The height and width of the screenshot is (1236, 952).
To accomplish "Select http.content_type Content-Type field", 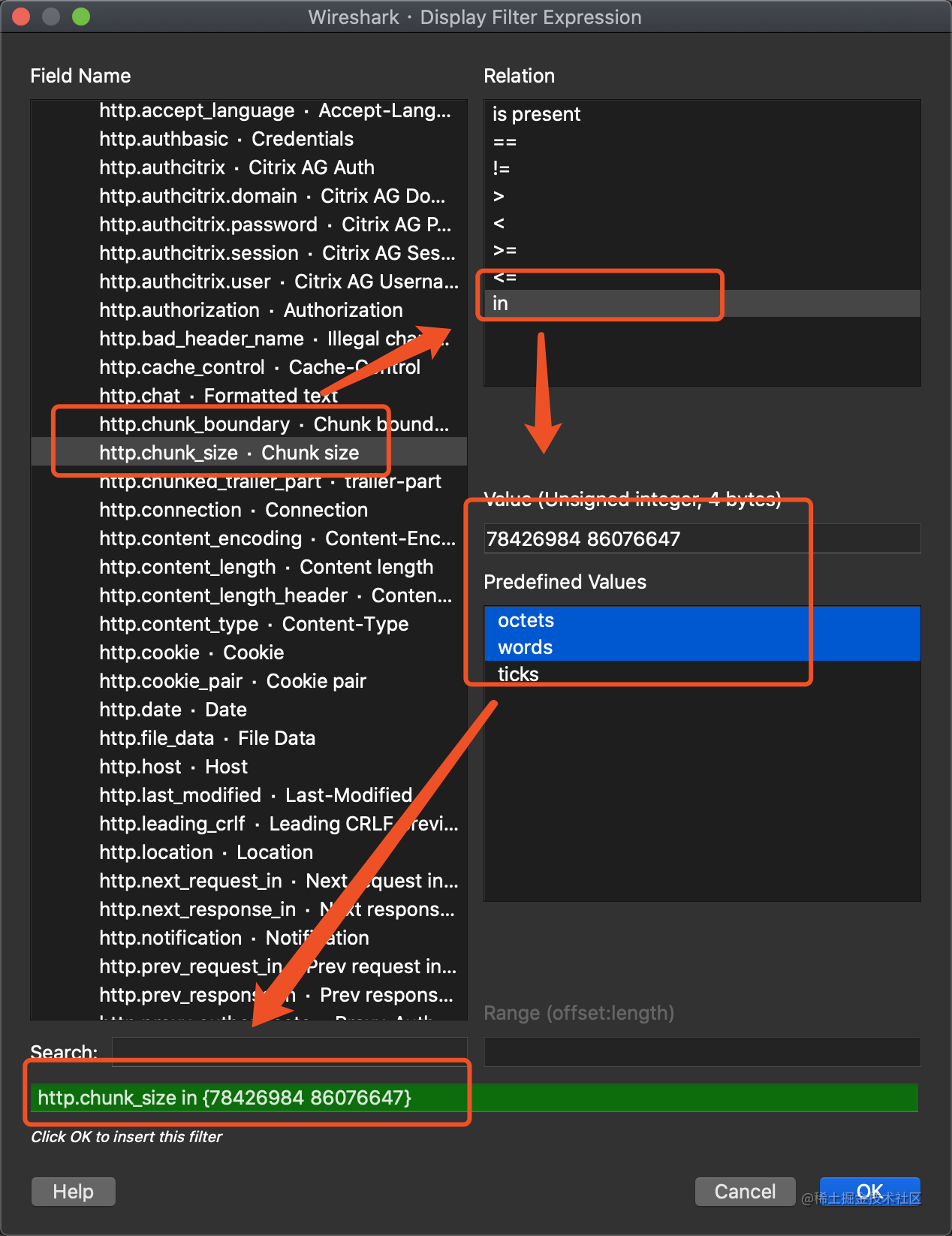I will 249,624.
